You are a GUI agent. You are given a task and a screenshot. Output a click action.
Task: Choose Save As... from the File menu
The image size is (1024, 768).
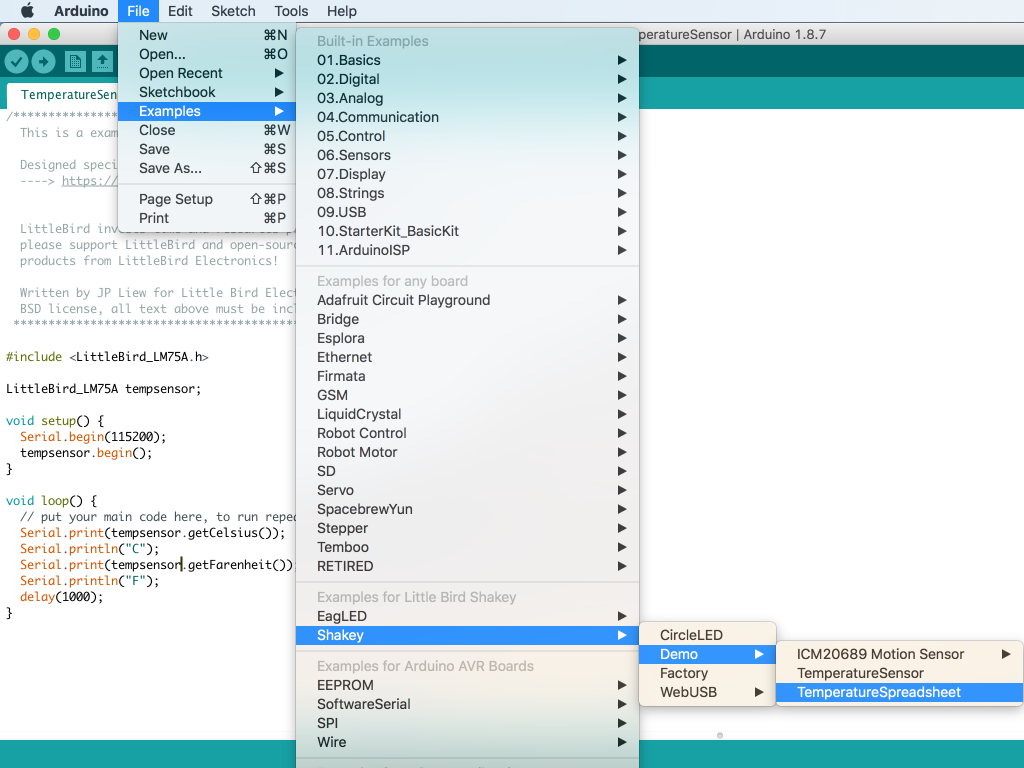(x=207, y=168)
